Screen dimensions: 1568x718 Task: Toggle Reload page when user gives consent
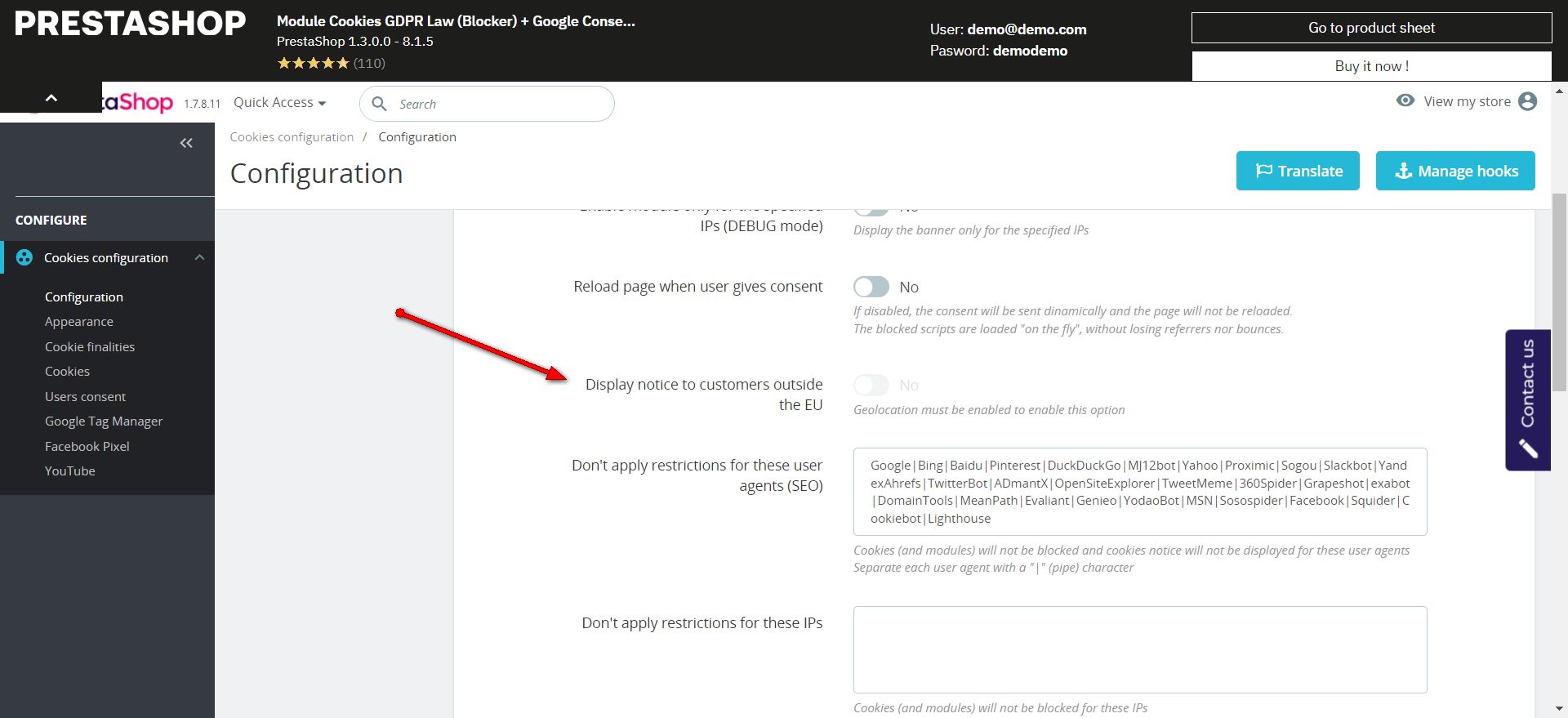[x=871, y=287]
